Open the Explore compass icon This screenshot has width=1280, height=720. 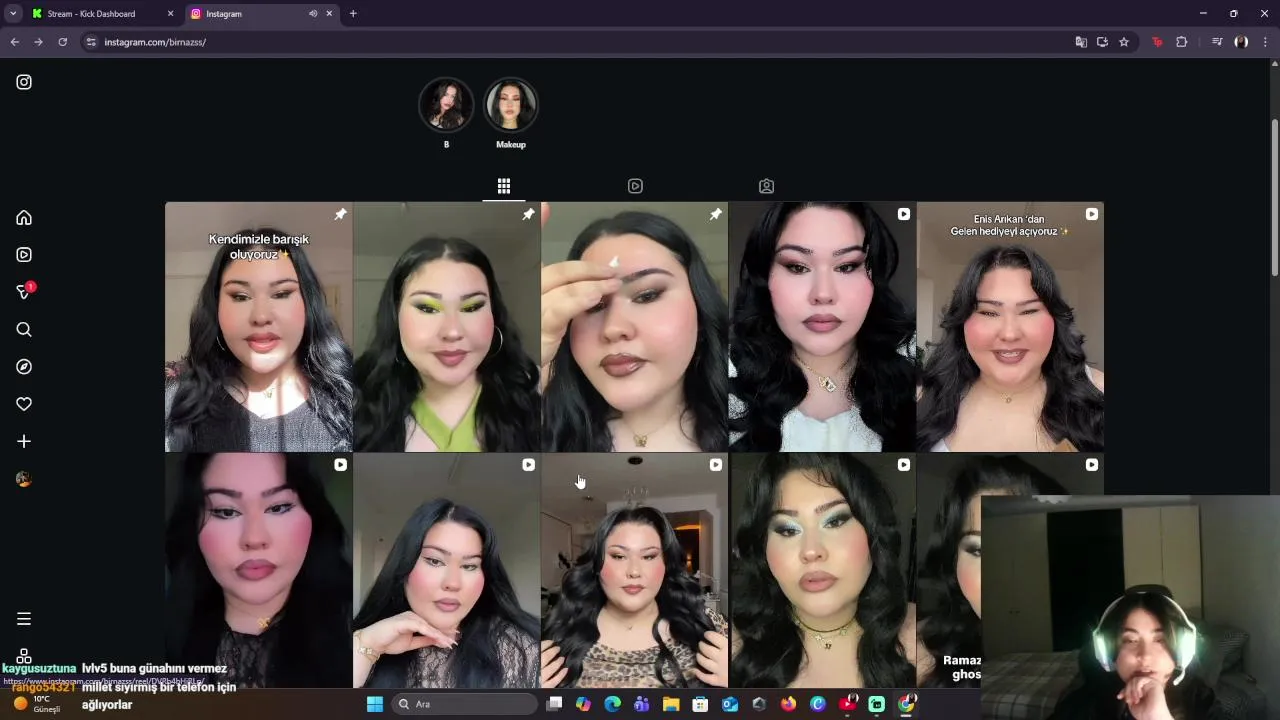pos(24,367)
